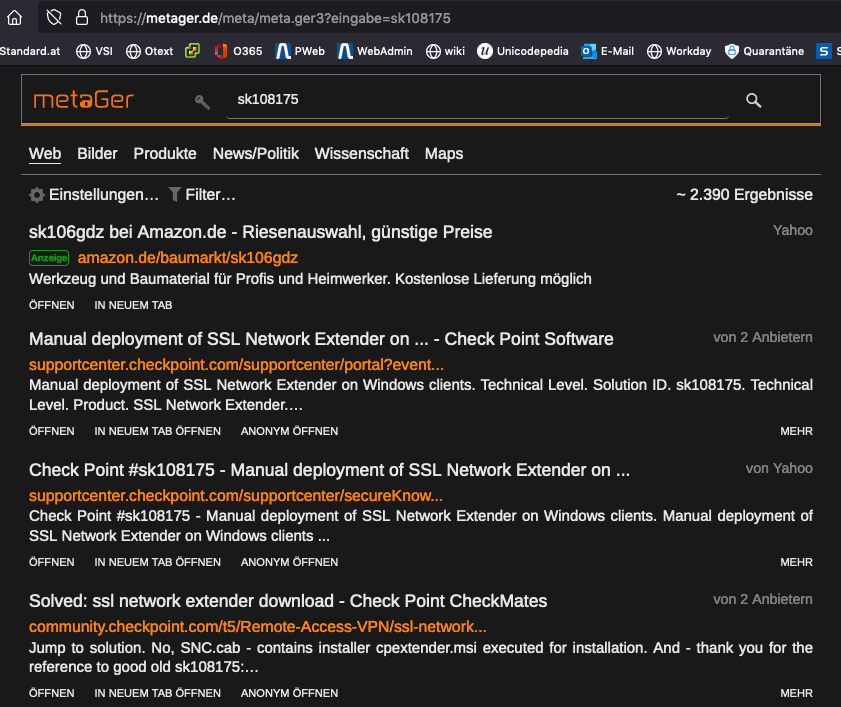Click ÖFFNEN for the CheckMates result
The width and height of the screenshot is (841, 707).
pos(51,693)
